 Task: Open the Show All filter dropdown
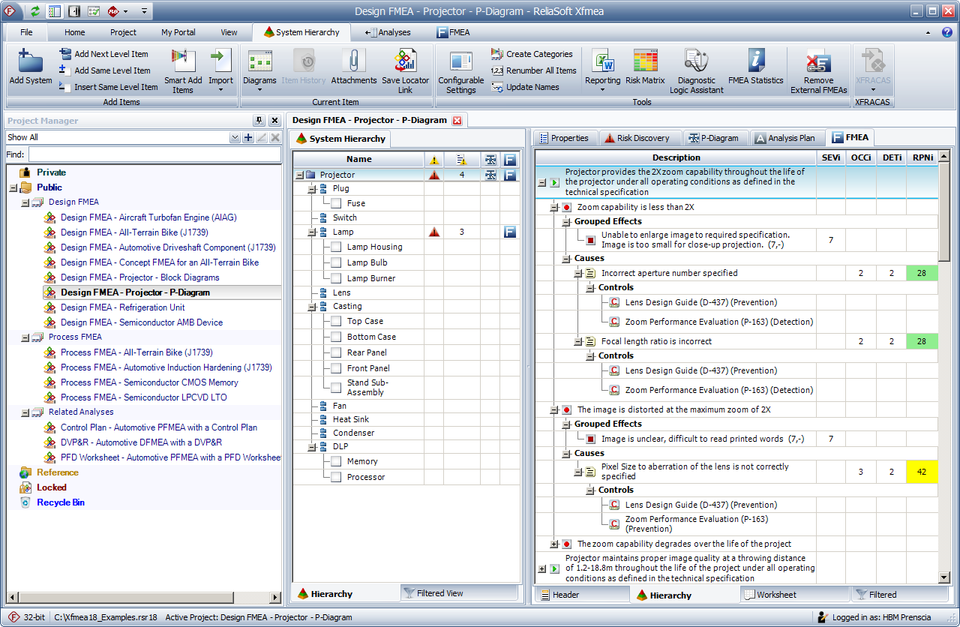click(234, 138)
